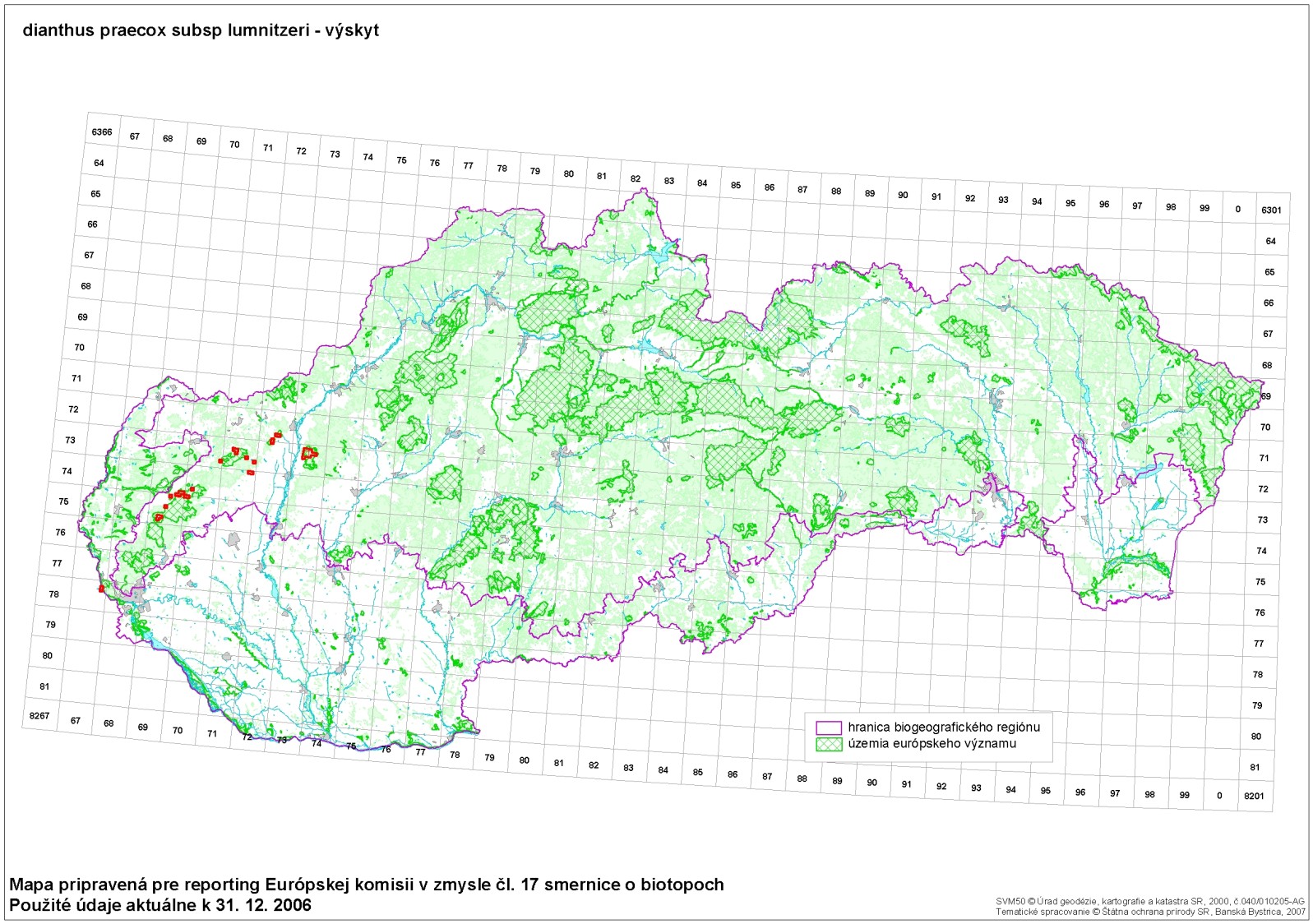Click the purple biogeographic region boundary legend swatch
Image resolution: width=1313 pixels, height=924 pixels.
829,728
